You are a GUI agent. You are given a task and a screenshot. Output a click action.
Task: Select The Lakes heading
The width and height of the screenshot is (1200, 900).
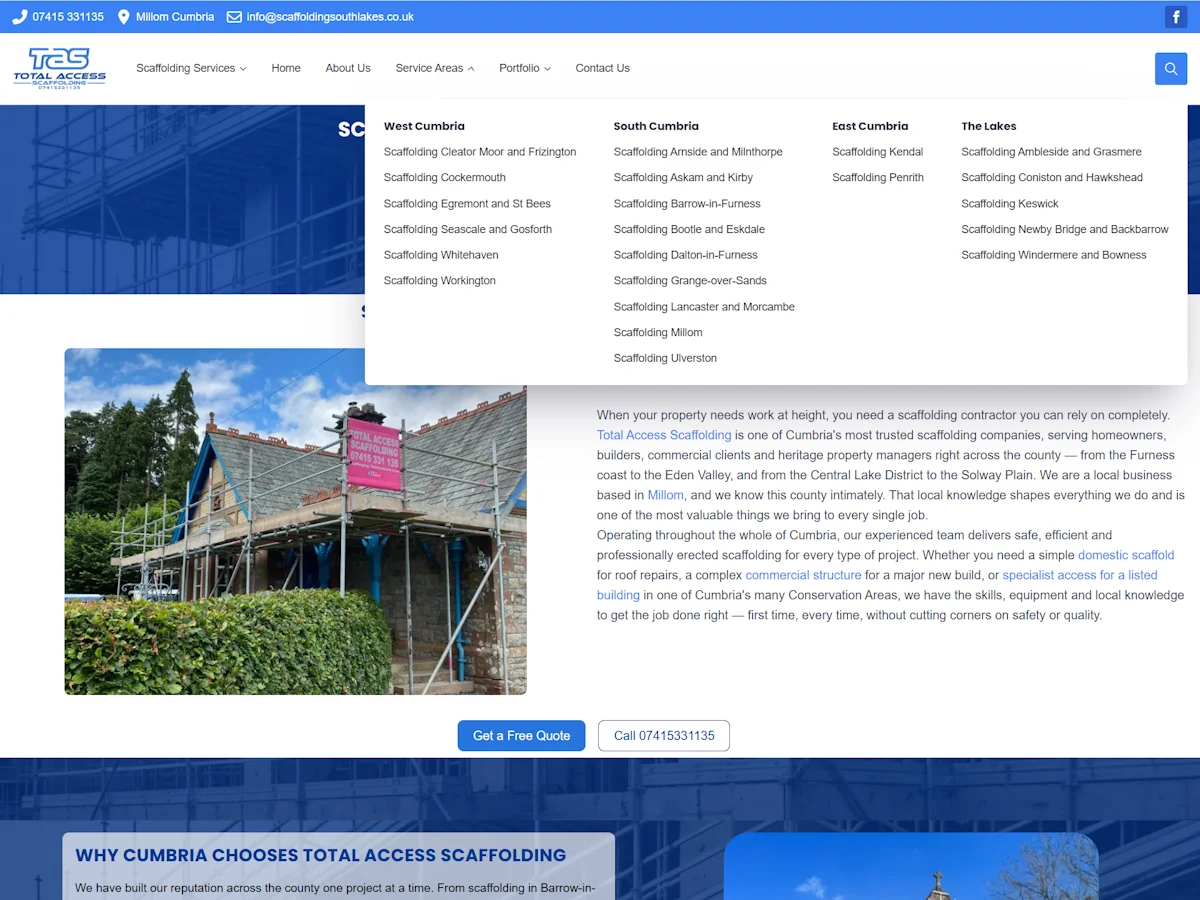[x=988, y=126]
